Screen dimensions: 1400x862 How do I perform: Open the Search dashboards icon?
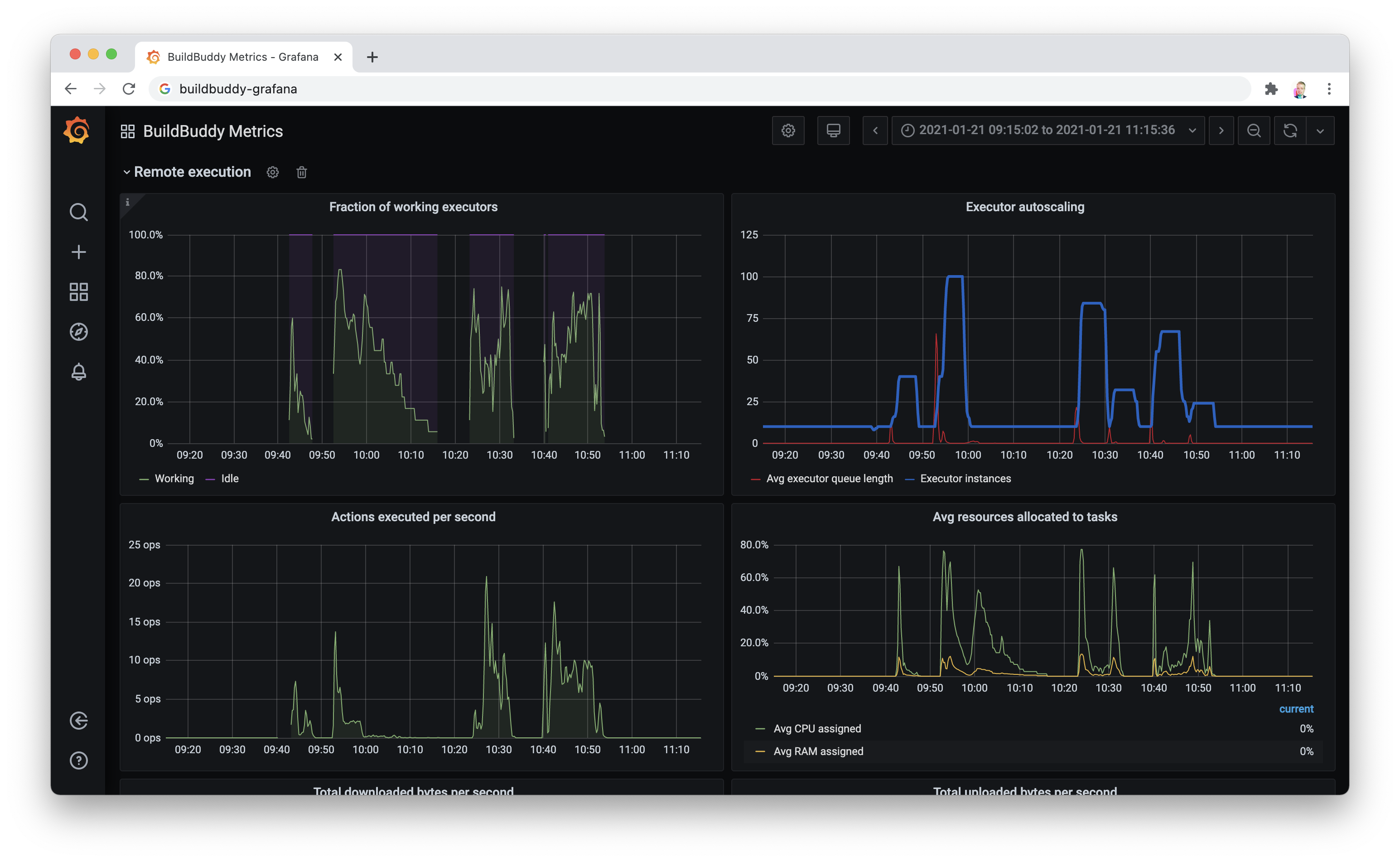click(x=79, y=212)
